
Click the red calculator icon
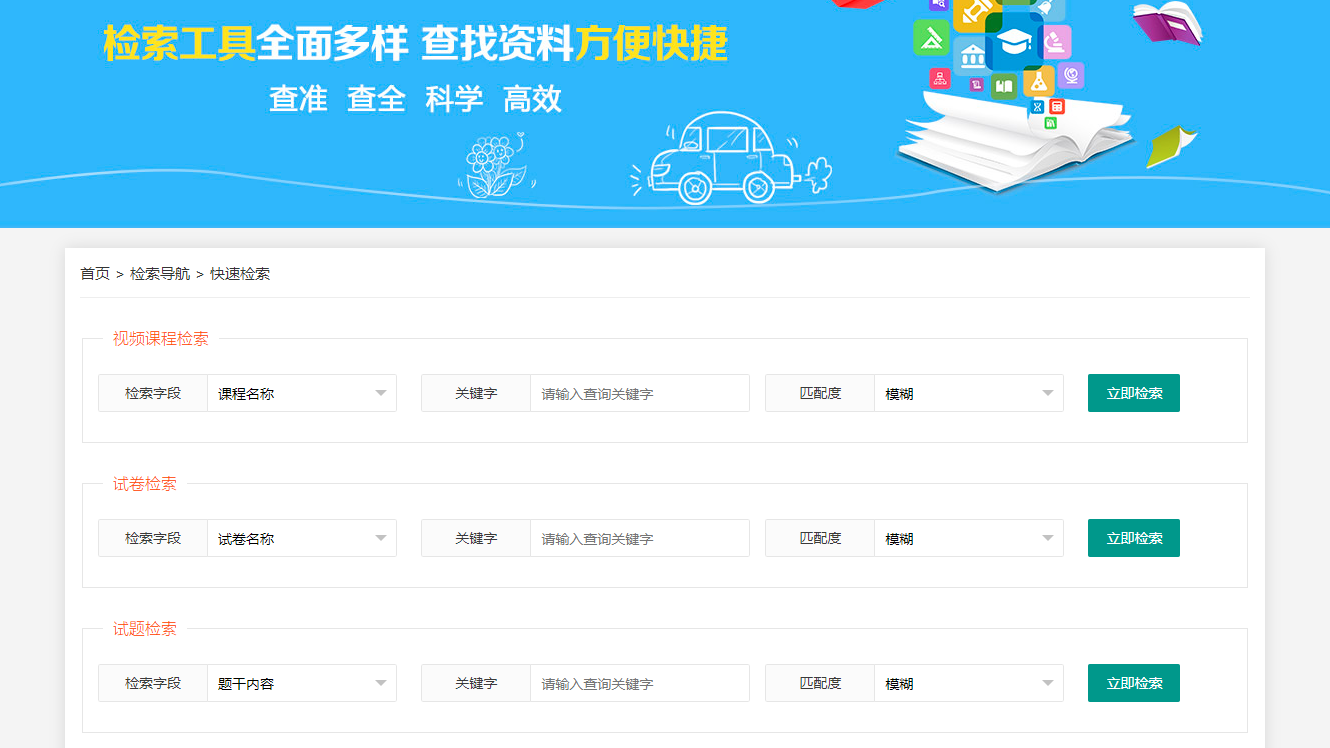[1057, 107]
